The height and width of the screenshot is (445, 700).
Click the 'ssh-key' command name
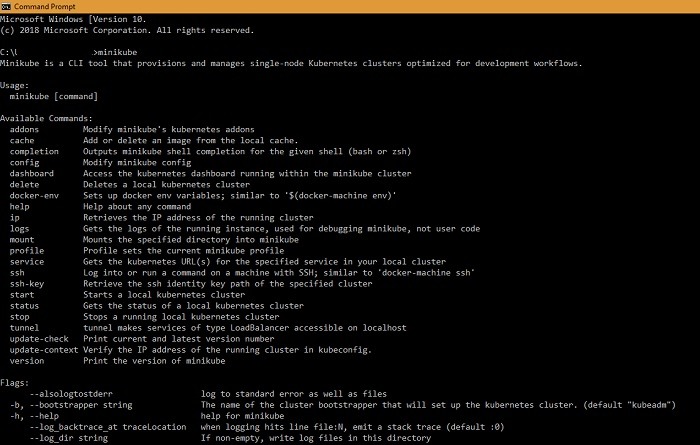(27, 284)
